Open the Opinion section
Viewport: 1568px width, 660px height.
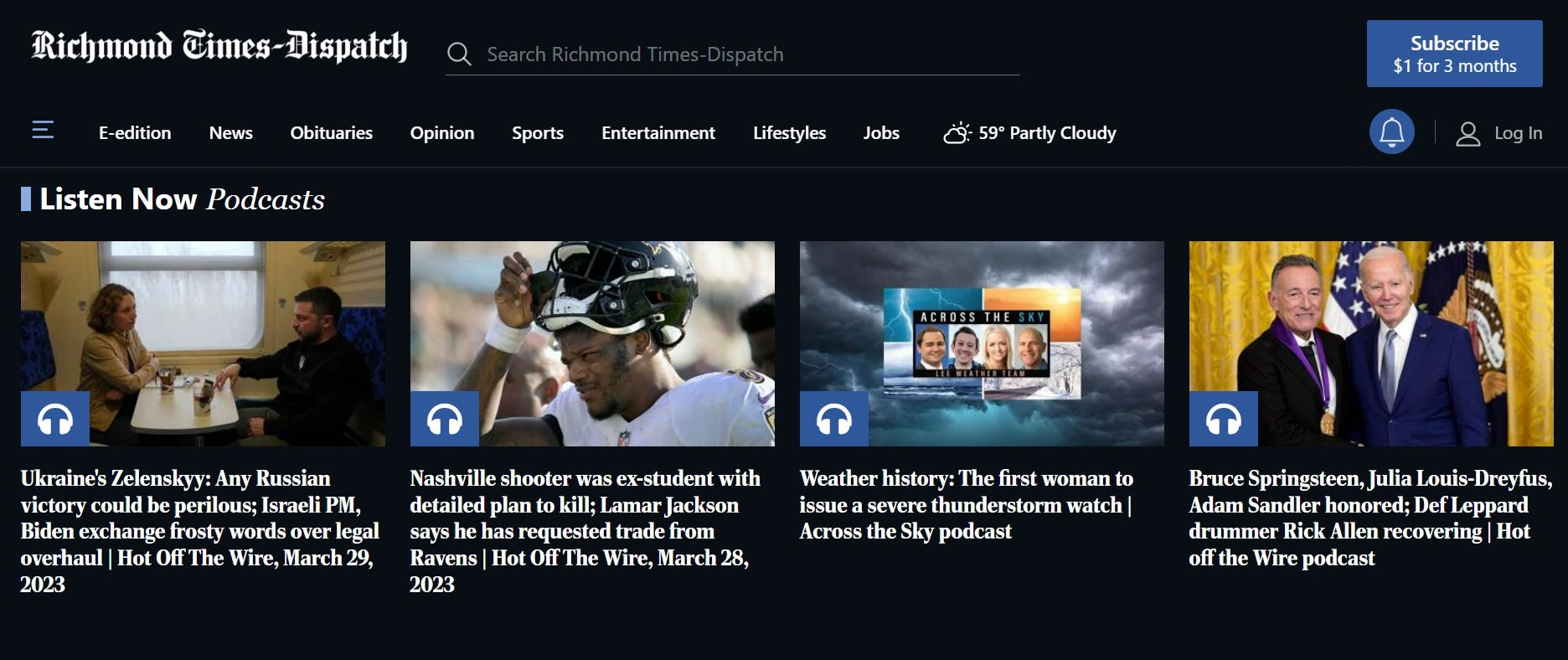442,133
